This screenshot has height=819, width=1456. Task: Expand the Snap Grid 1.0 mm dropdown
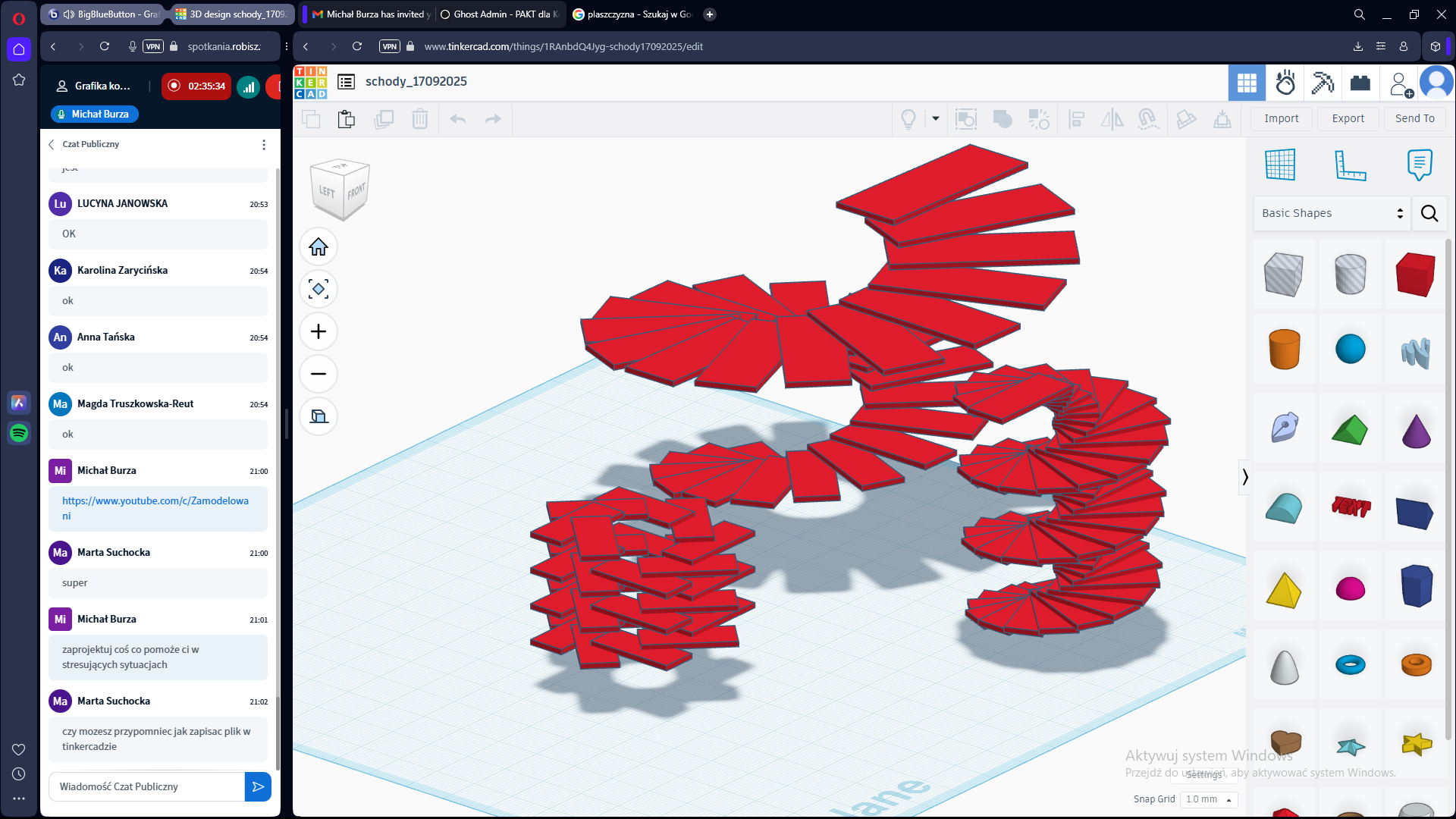pyautogui.click(x=1209, y=799)
